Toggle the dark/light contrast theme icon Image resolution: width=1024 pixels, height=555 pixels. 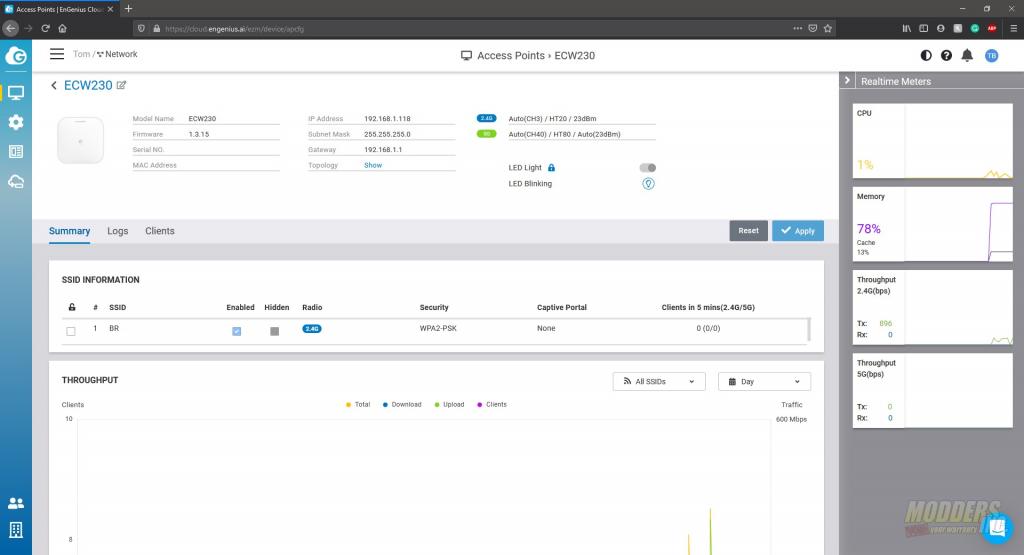(x=926, y=56)
